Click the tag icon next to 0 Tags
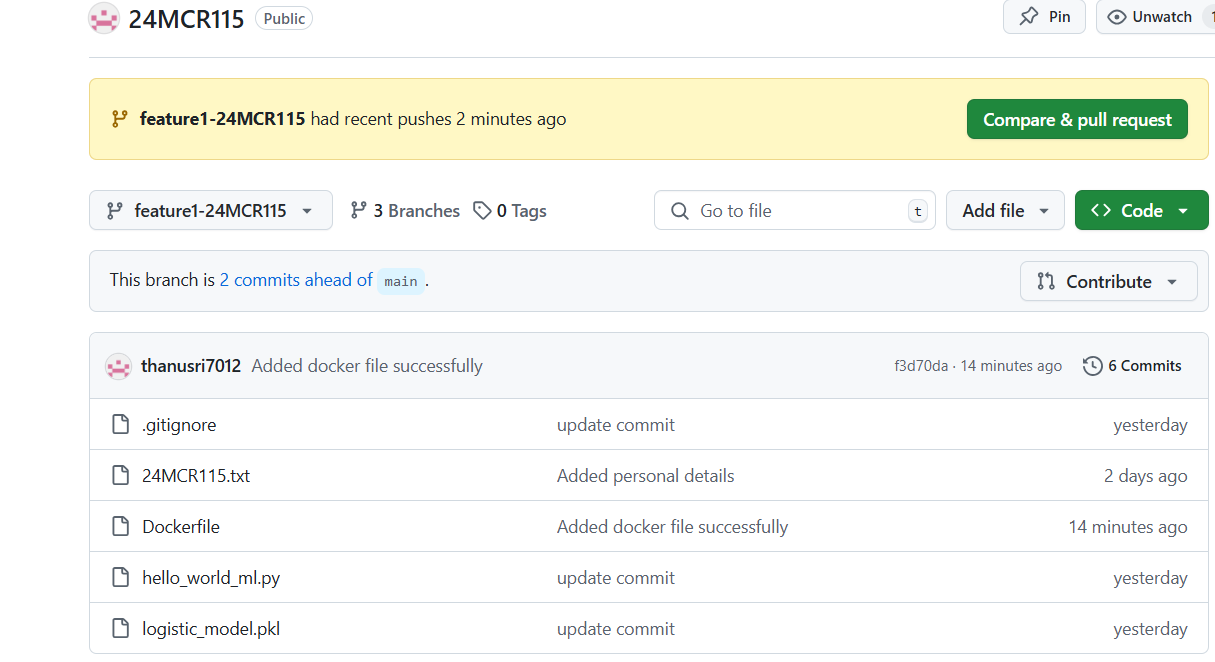1215x662 pixels. (482, 211)
